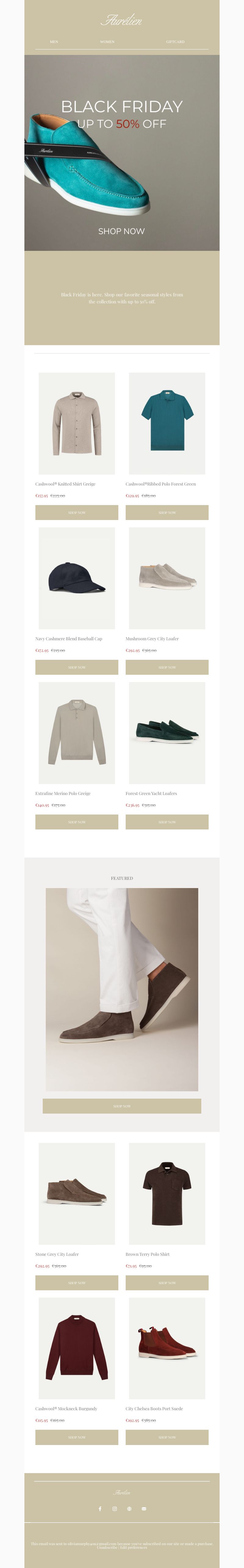This screenshot has height=1568, width=244.
Task: Open the Facebook icon in the footer
Action: [x=100, y=1508]
